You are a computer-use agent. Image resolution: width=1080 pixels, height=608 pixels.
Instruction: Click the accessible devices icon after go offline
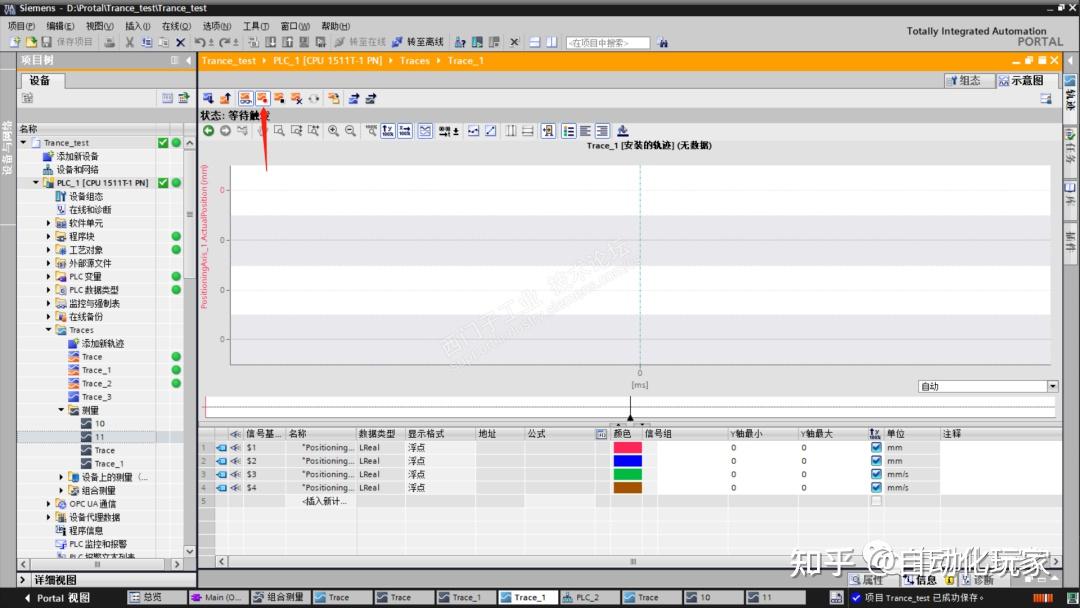click(x=460, y=42)
